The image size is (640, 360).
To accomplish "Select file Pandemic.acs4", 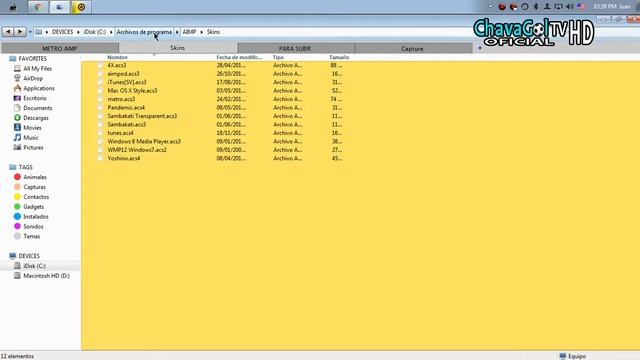I will 126,108.
